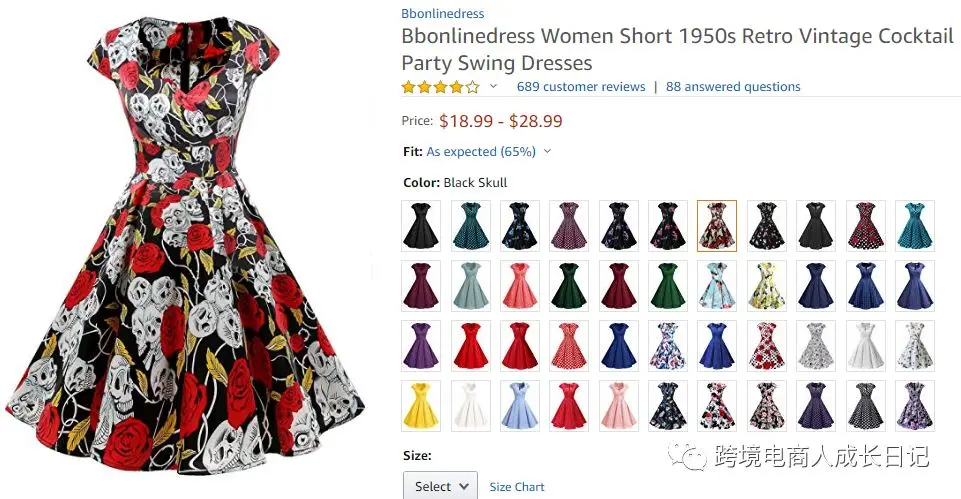Pick the first solid black dress swatch
This screenshot has width=961, height=499.
point(421,226)
